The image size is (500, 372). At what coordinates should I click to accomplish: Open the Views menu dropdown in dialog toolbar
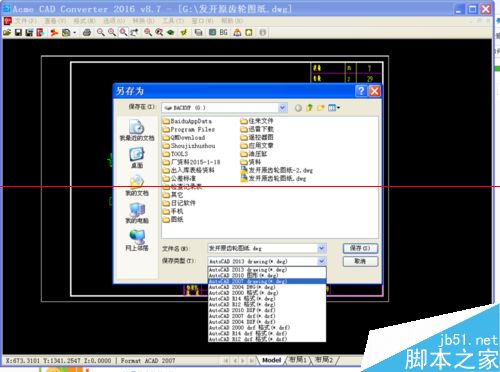334,108
